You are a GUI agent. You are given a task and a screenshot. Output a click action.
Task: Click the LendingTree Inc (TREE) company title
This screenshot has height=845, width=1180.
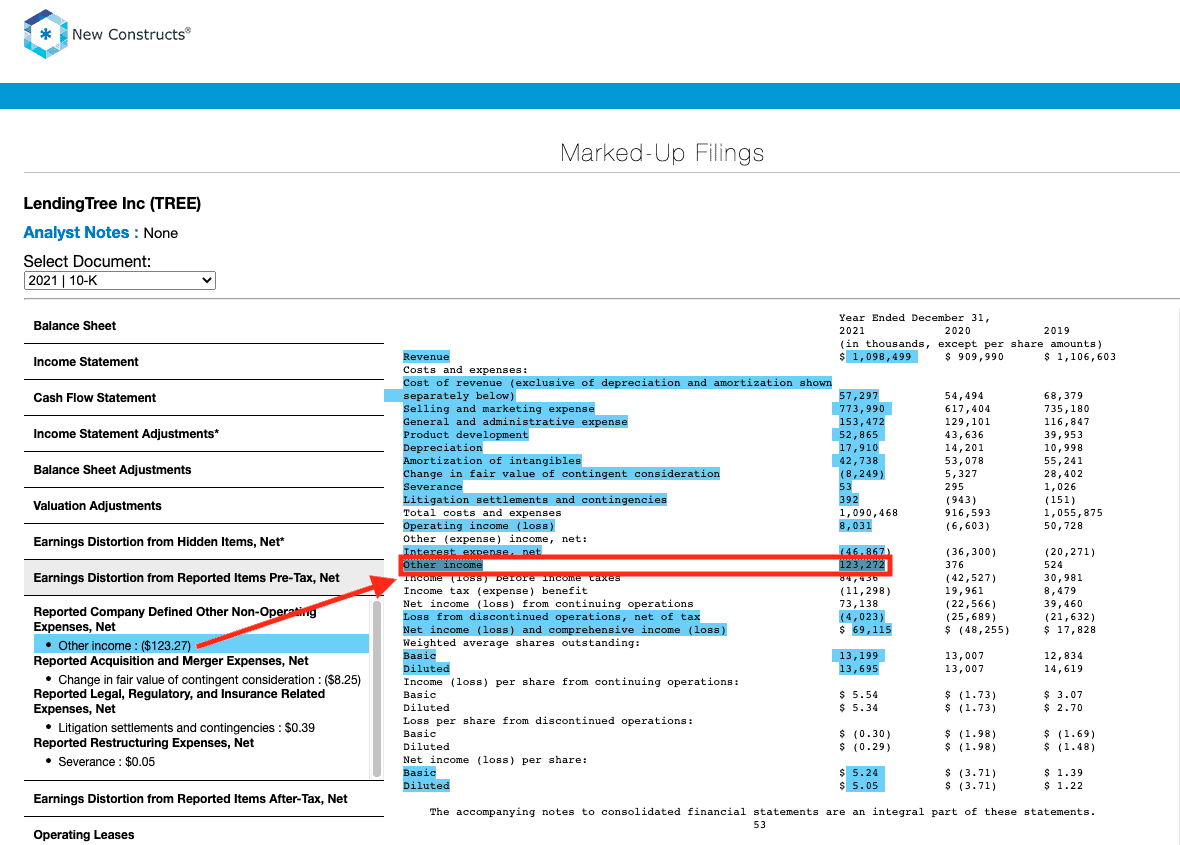pyautogui.click(x=112, y=203)
